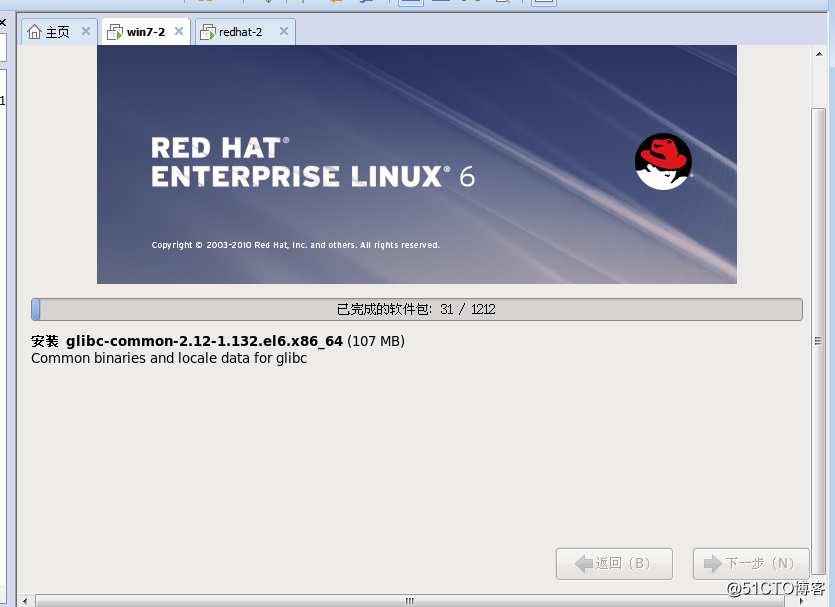Close the 主页 tab
The height and width of the screenshot is (607, 835).
[x=86, y=31]
